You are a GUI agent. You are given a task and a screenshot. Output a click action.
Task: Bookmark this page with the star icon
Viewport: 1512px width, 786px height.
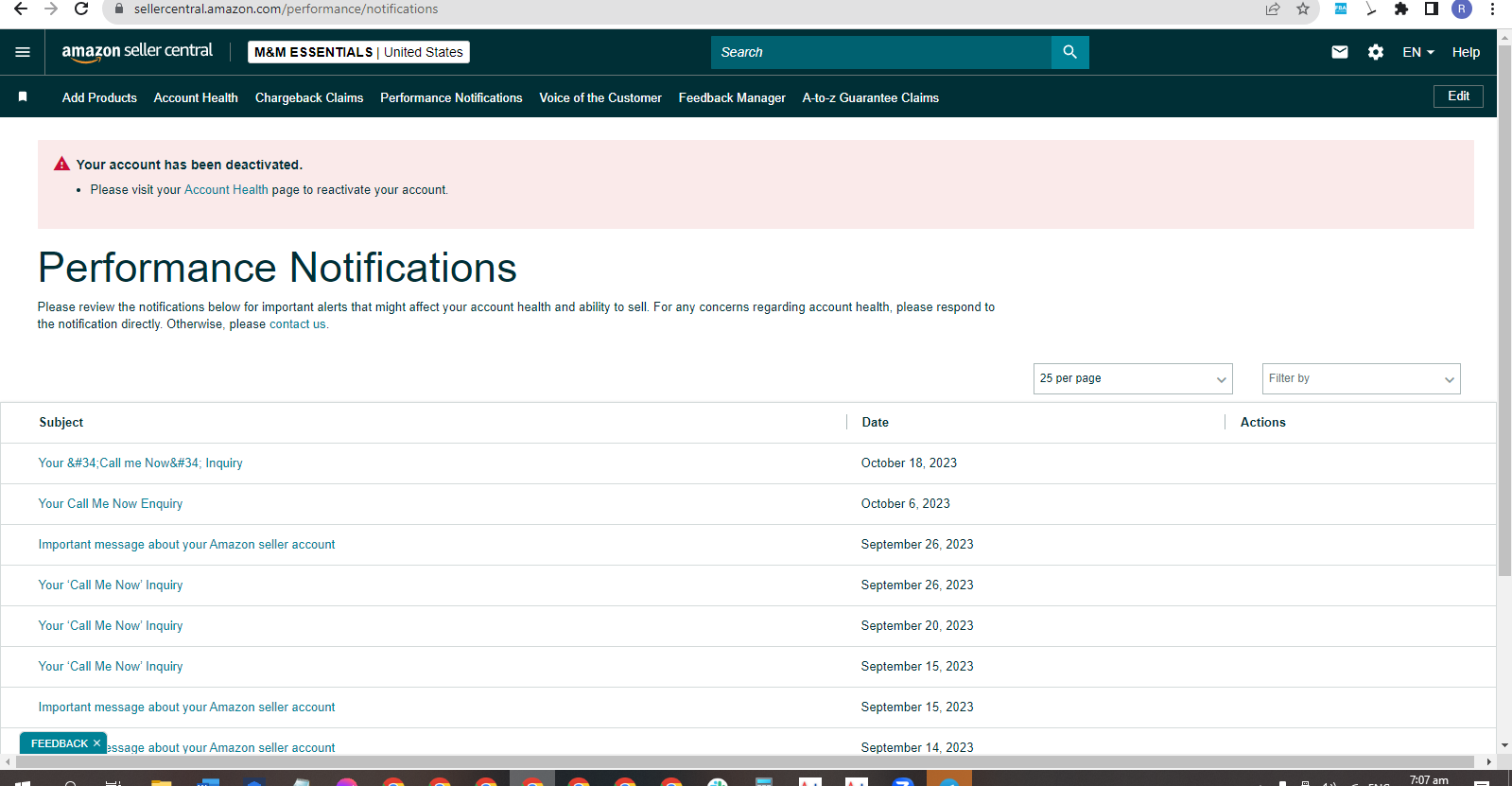(x=1303, y=9)
